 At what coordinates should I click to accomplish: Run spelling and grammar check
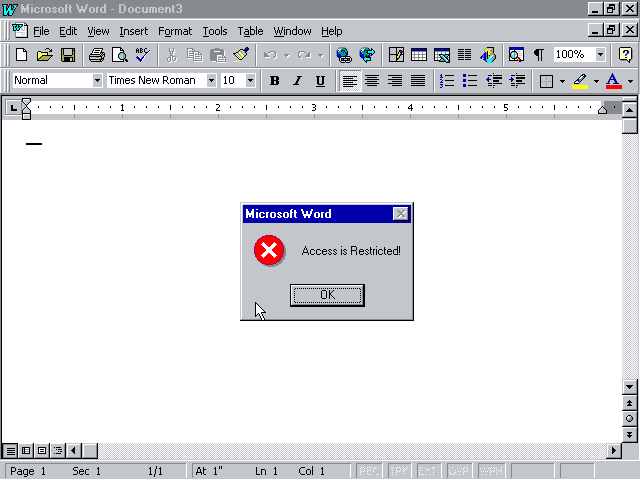tap(142, 55)
